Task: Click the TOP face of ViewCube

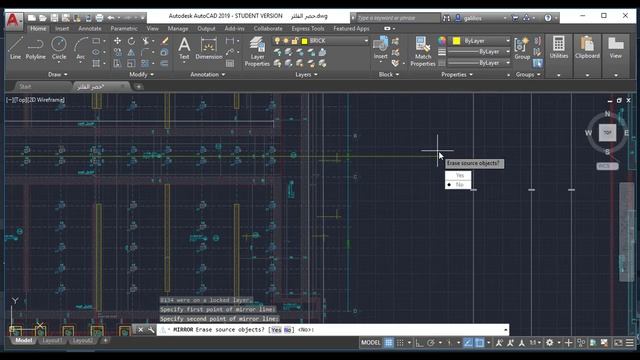Action: [x=607, y=133]
